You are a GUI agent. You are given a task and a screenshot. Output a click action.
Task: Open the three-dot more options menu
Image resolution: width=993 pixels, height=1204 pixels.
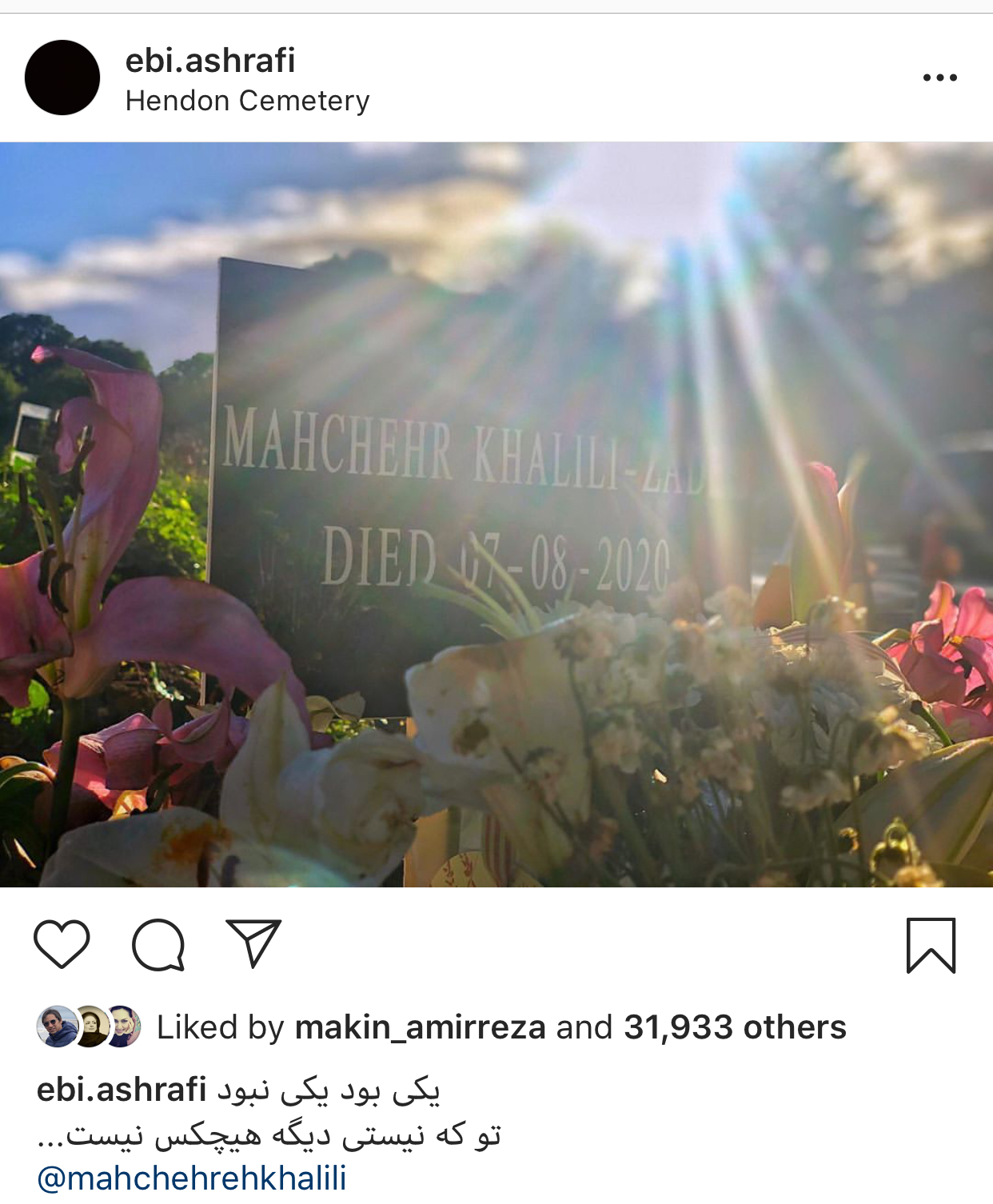pos(939,78)
